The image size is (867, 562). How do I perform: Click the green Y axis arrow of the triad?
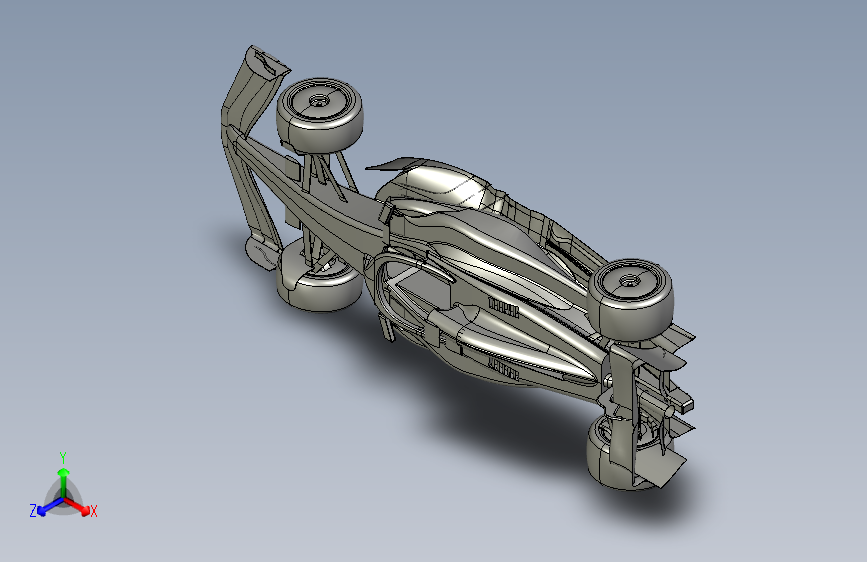tap(64, 483)
